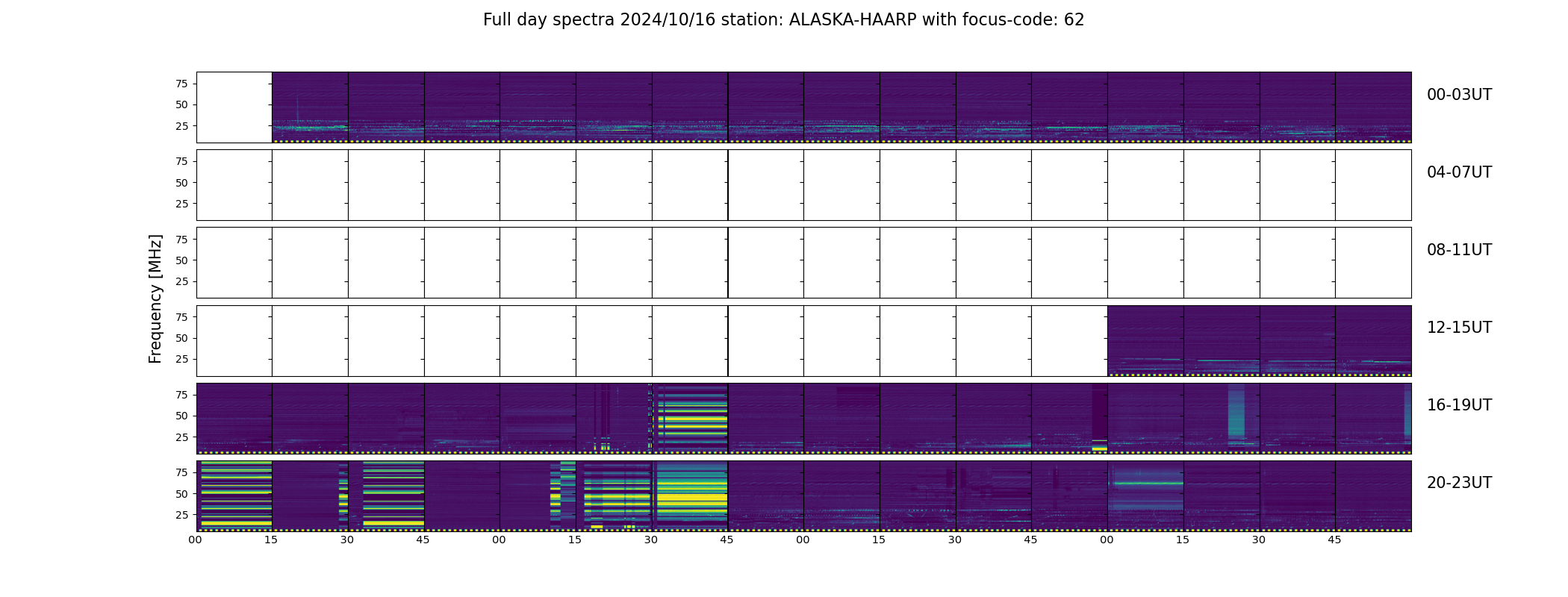Click the 75 tick label of the 00-03UT row
Image resolution: width=1568 pixels, height=597 pixels.
[181, 84]
